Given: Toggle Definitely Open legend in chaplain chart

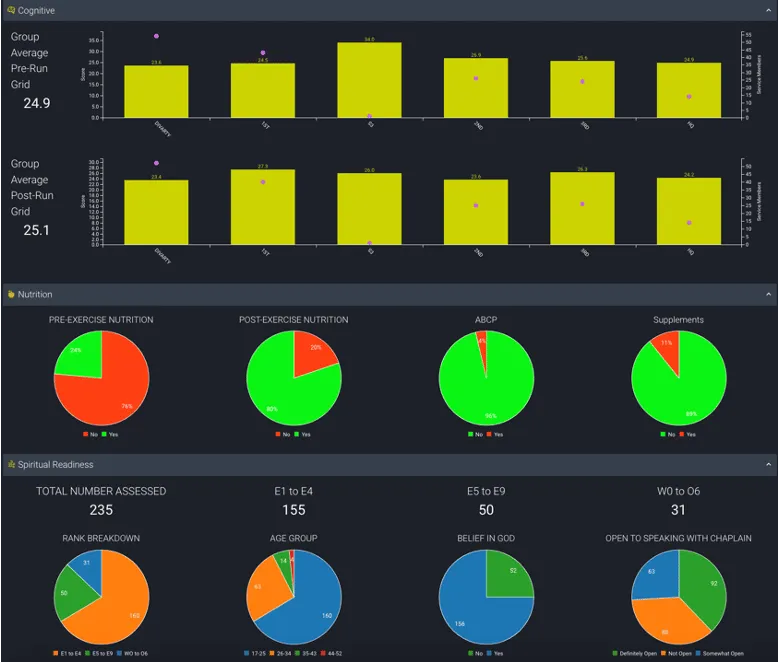Looking at the screenshot, I should click(635, 653).
